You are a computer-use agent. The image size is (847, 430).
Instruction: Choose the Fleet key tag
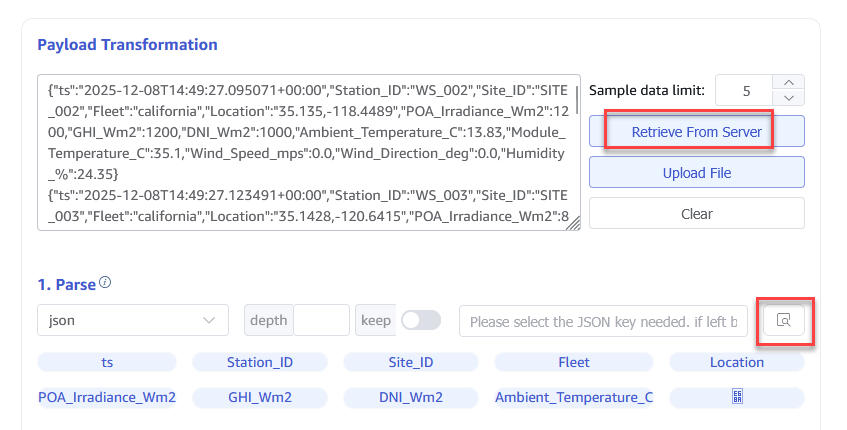click(x=574, y=362)
